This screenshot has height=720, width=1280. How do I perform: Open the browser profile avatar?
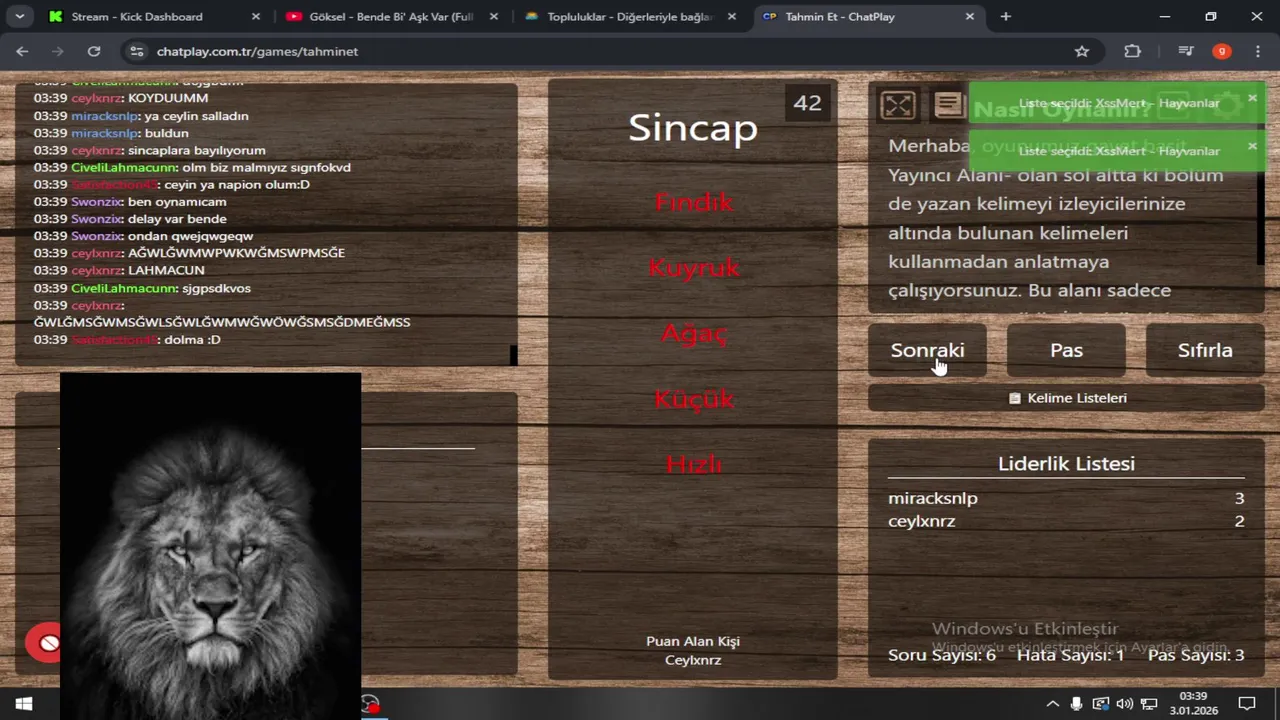tap(1222, 51)
